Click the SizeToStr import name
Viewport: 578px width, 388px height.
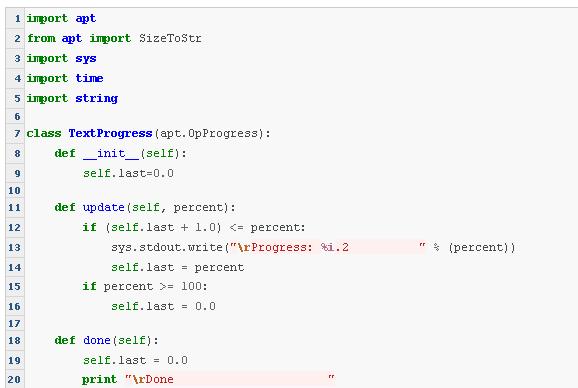(x=170, y=38)
